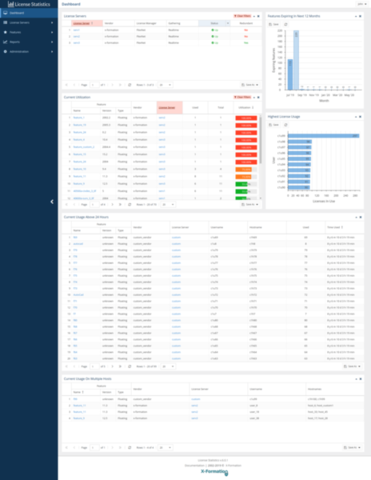Image resolution: width=371 pixels, height=480 pixels.
Task: Open Status column dropdown arrow
Action: pos(228,23)
